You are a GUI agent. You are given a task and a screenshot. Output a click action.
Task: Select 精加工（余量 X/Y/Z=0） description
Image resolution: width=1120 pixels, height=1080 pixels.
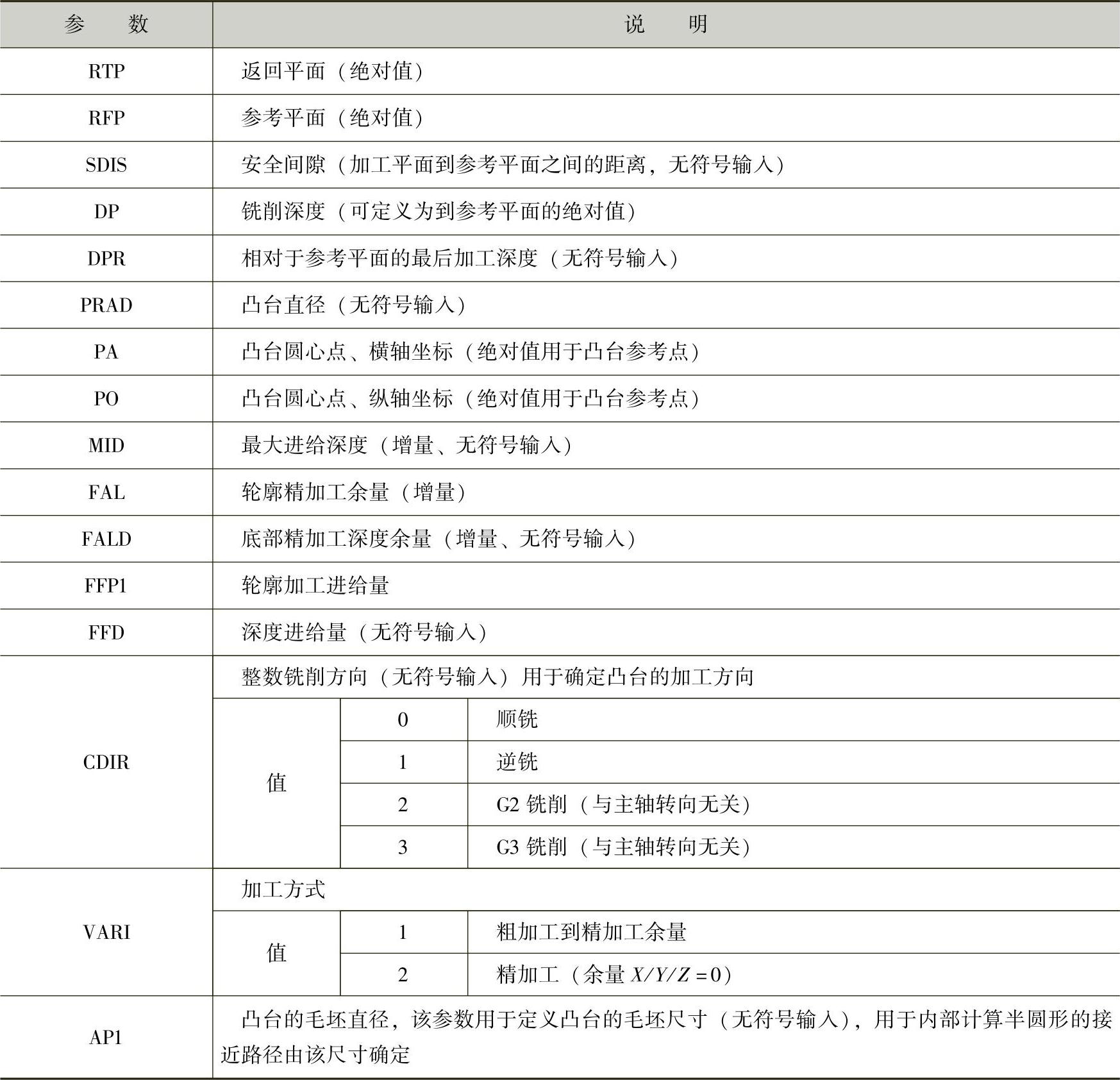click(615, 975)
